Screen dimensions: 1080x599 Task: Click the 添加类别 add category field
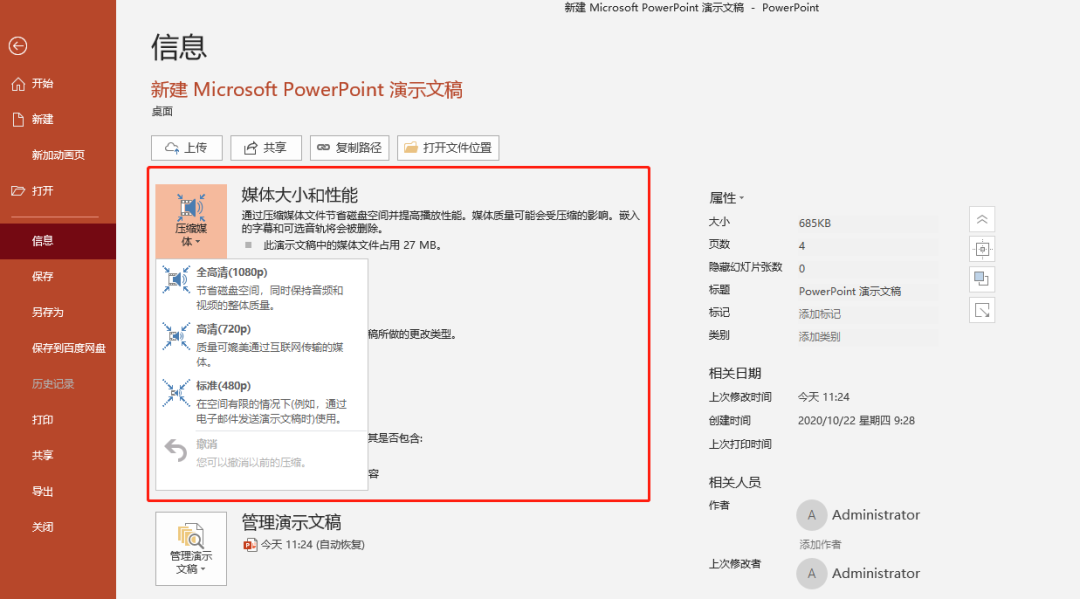819,337
